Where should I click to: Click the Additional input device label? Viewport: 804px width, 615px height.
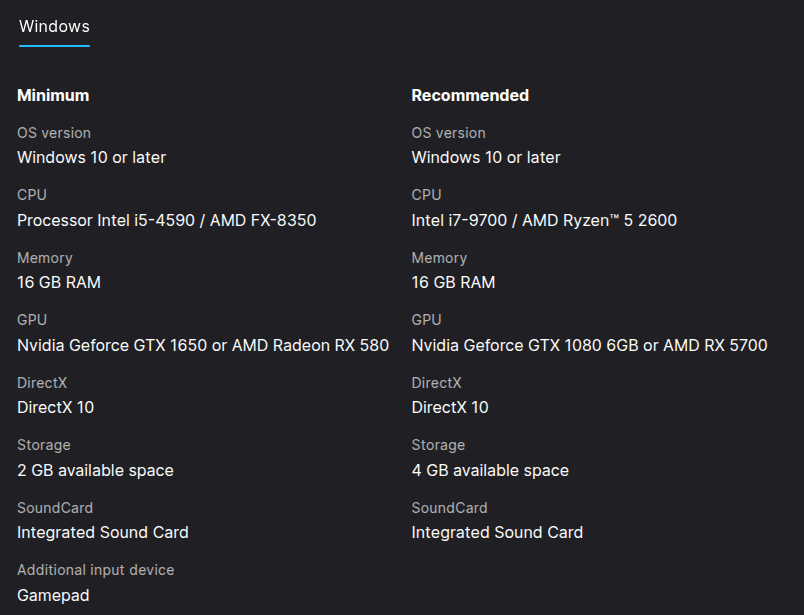coord(95,570)
